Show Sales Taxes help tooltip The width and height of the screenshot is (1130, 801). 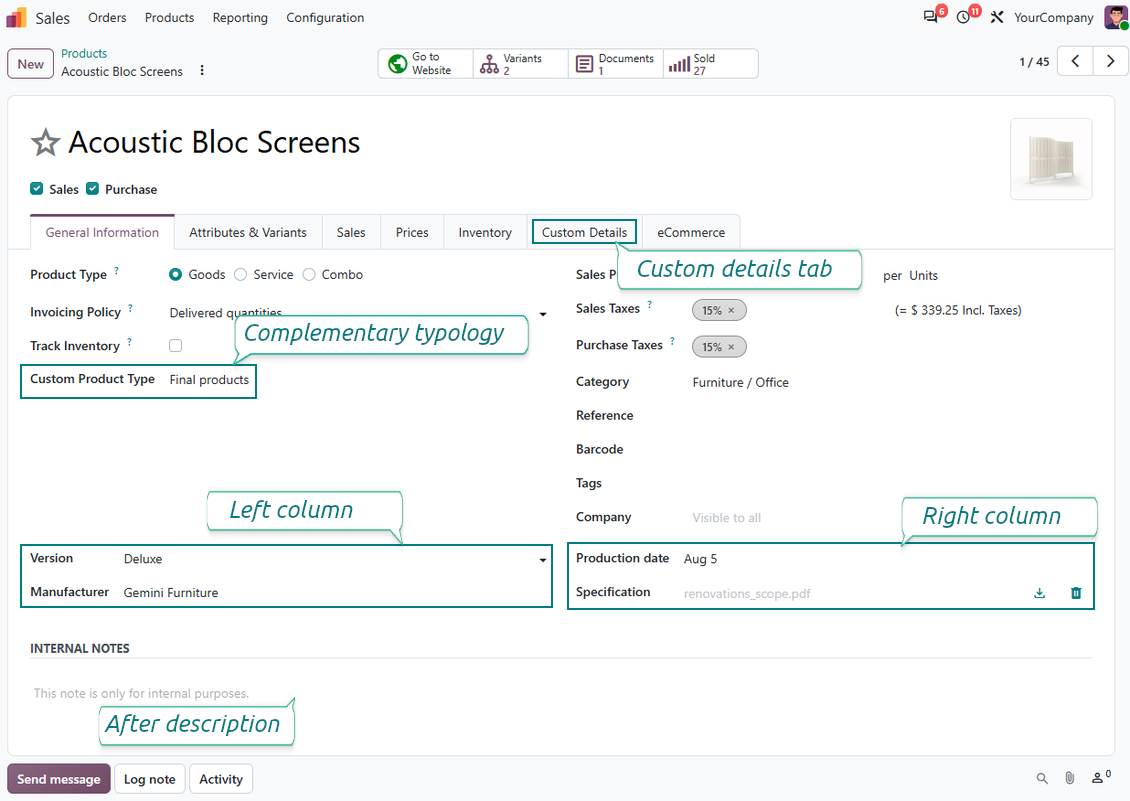pos(649,305)
